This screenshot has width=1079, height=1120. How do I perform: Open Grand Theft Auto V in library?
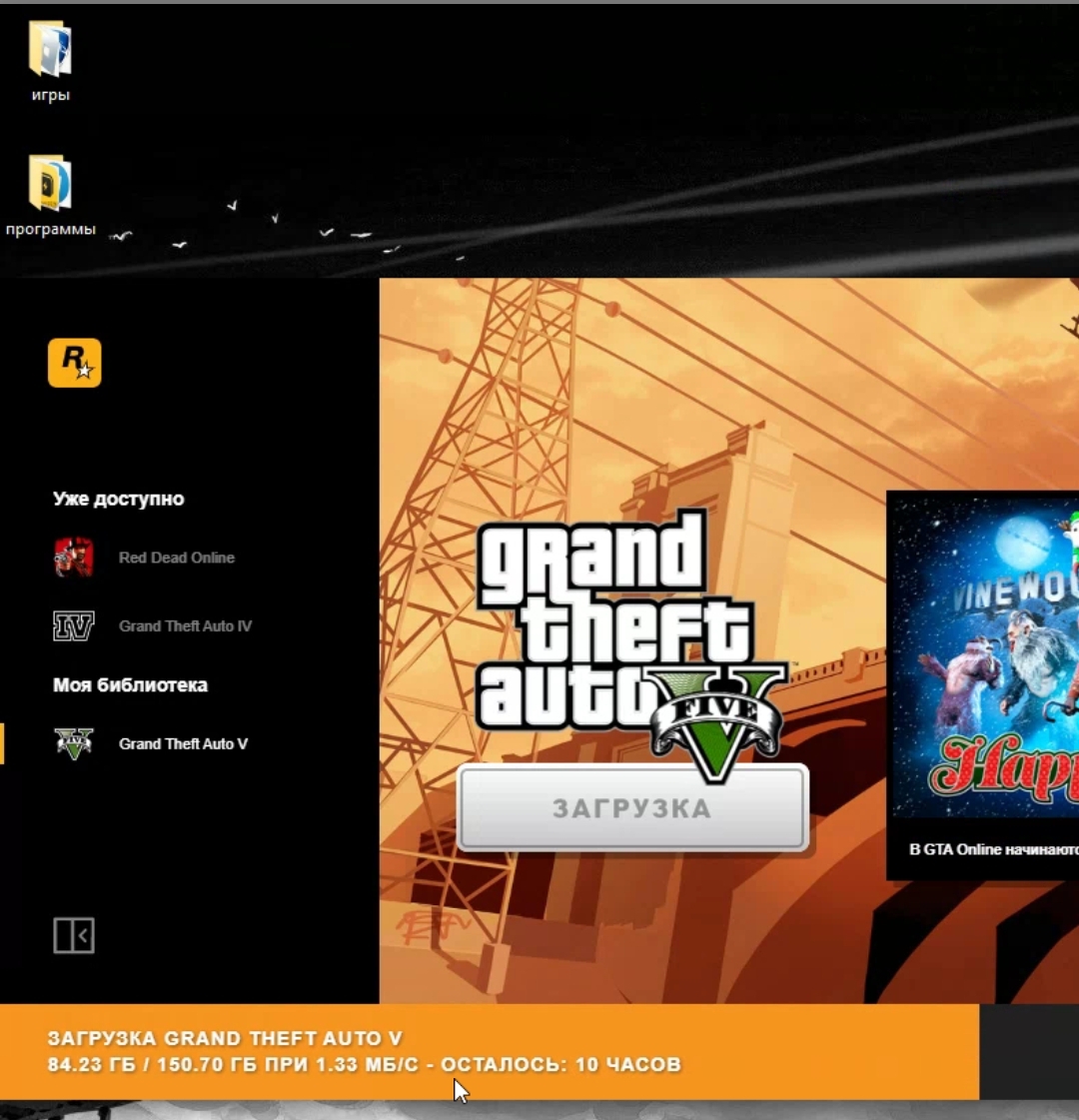pyautogui.click(x=183, y=743)
